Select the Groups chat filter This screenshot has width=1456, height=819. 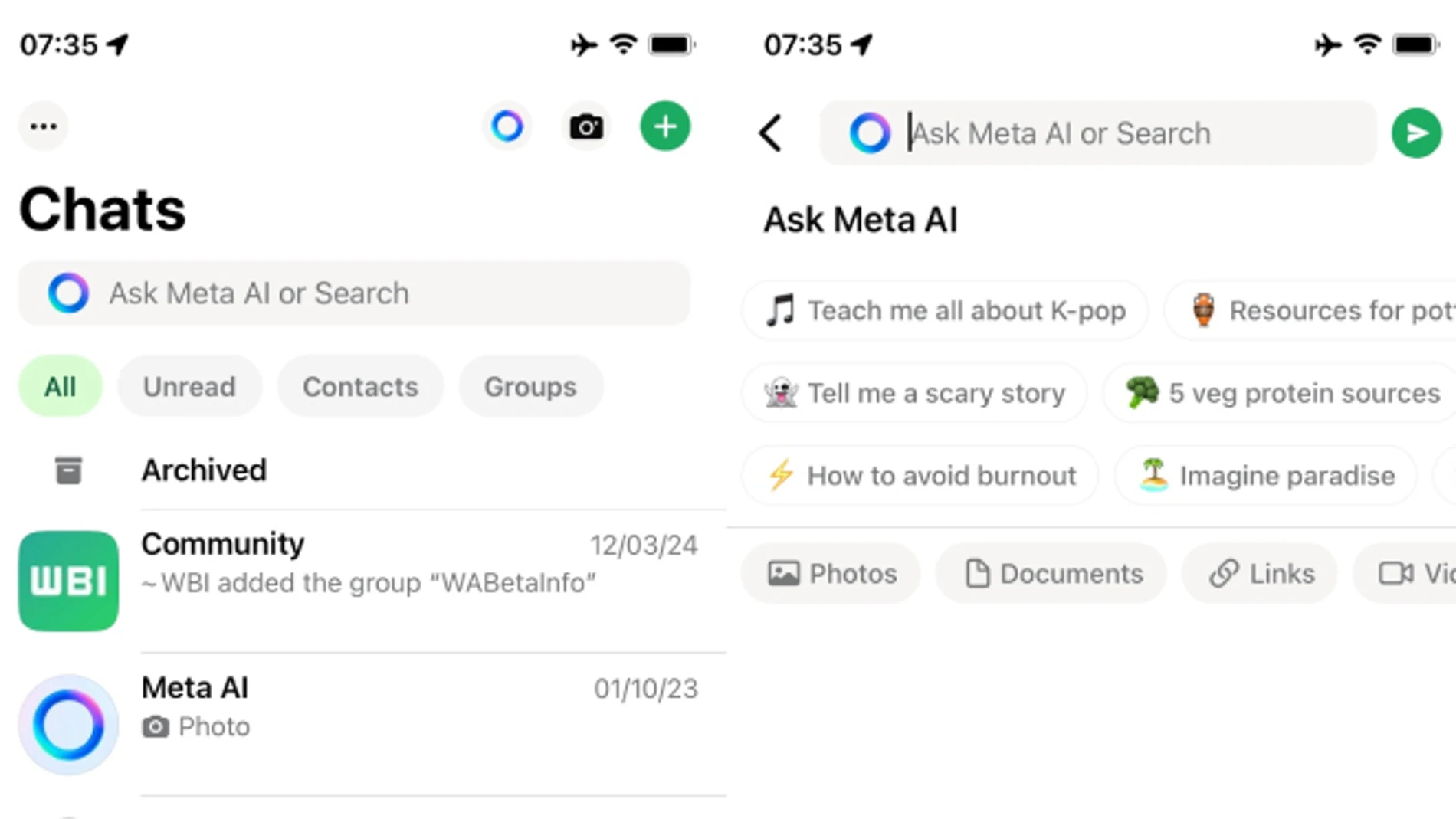click(530, 387)
